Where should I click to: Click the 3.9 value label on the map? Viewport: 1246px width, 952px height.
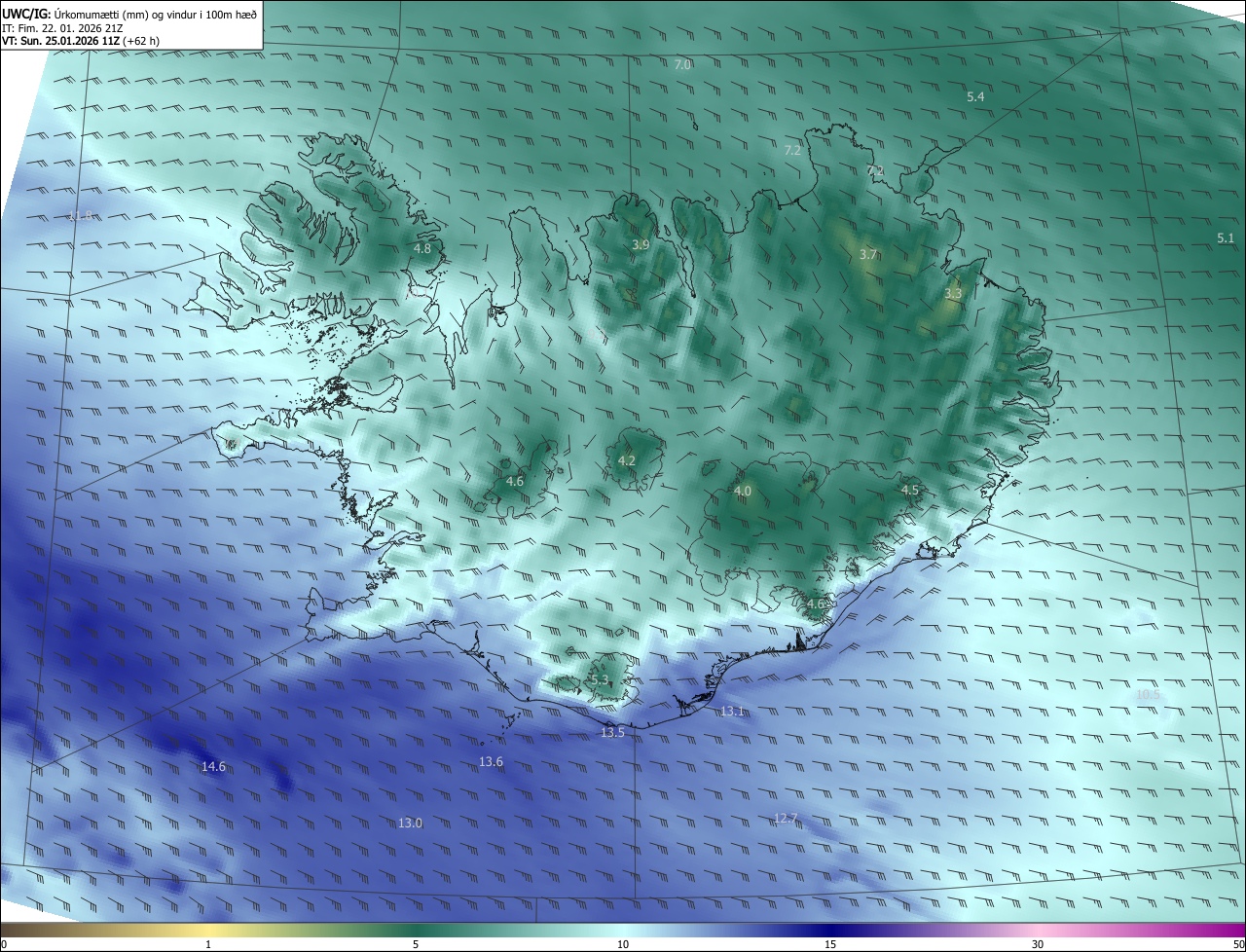(x=641, y=244)
